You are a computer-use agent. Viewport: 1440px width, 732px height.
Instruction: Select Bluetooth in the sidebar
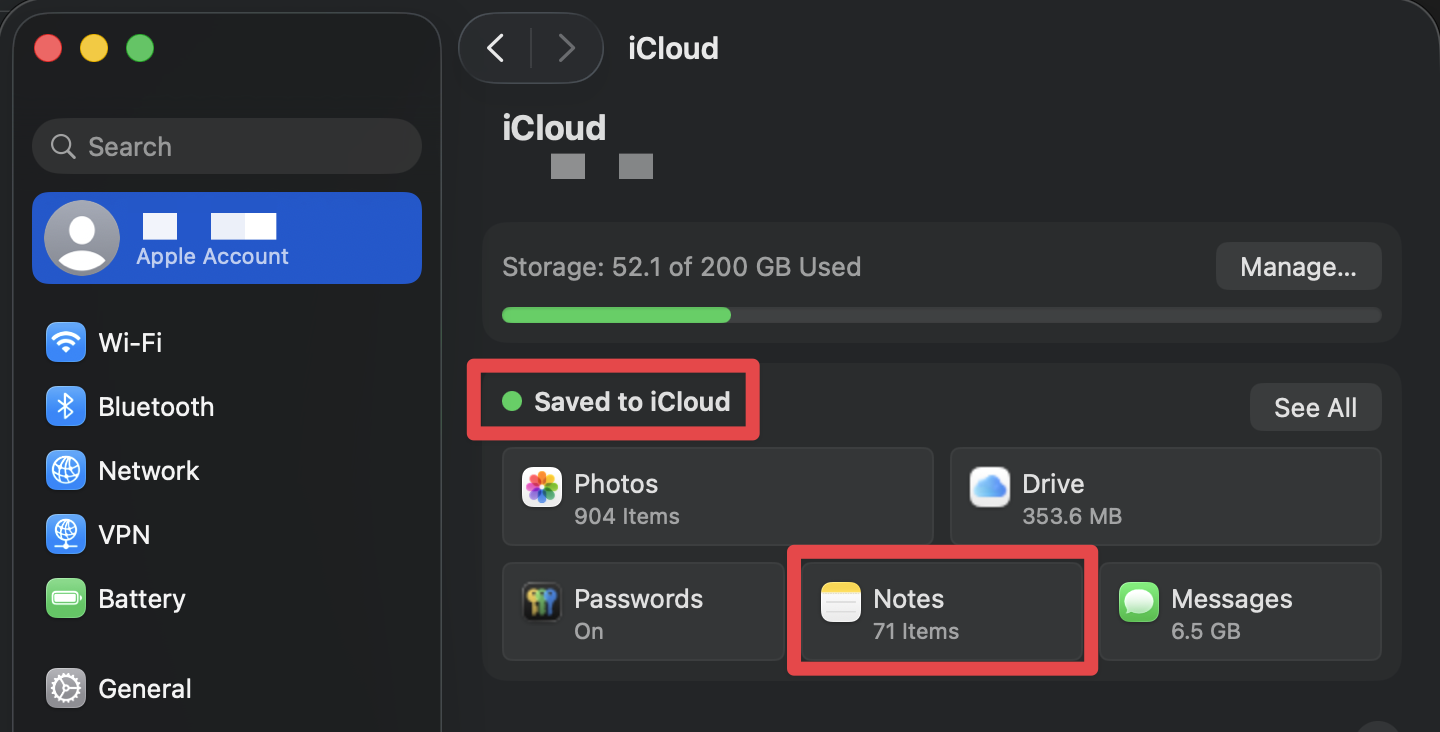pos(155,407)
